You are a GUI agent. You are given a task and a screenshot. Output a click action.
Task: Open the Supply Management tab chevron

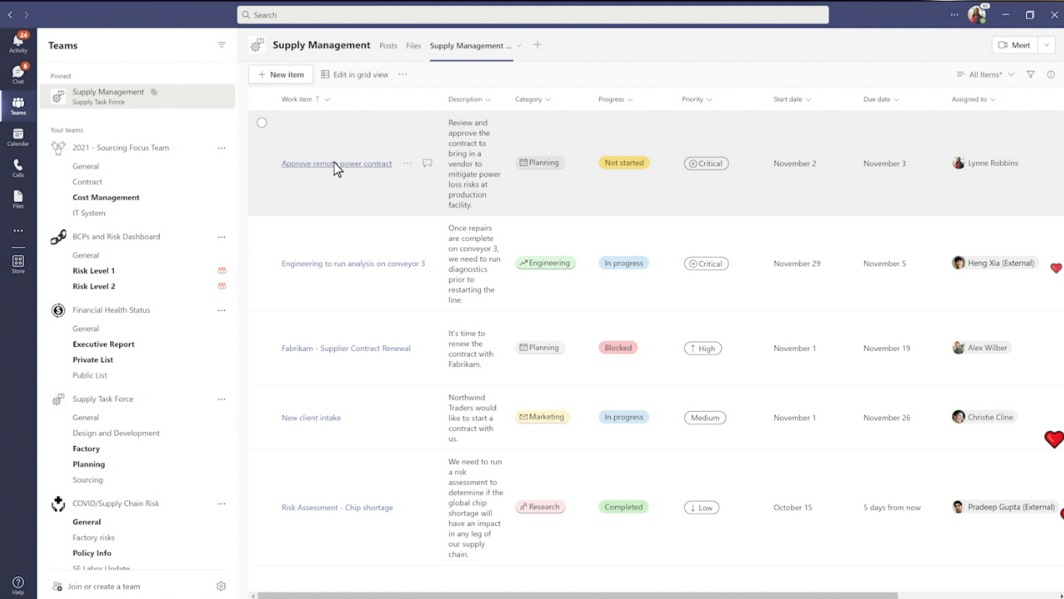pyautogui.click(x=519, y=45)
